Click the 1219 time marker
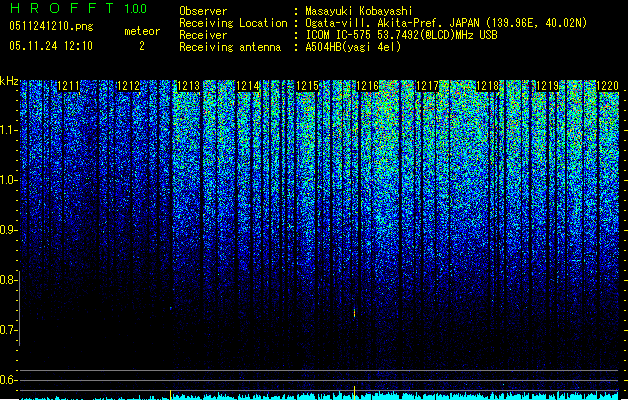629x400 pixels. pos(548,86)
